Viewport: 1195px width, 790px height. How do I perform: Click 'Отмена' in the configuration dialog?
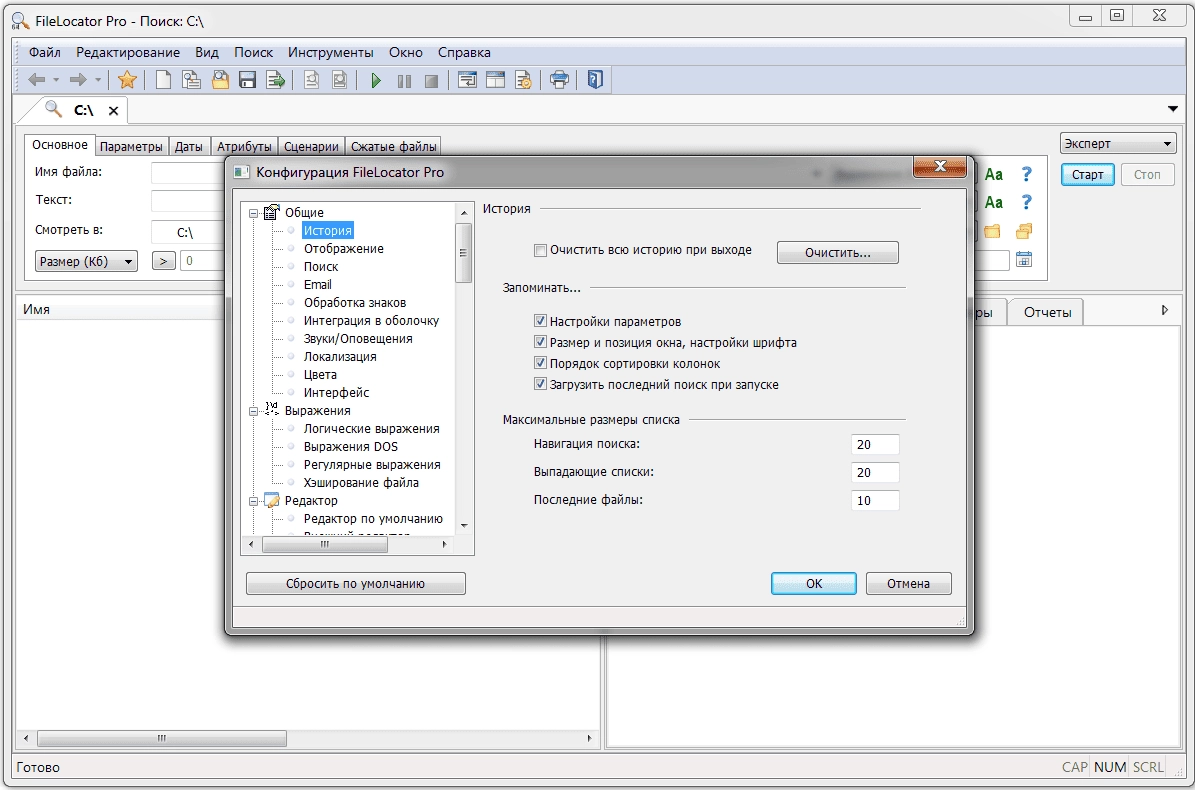click(x=908, y=584)
